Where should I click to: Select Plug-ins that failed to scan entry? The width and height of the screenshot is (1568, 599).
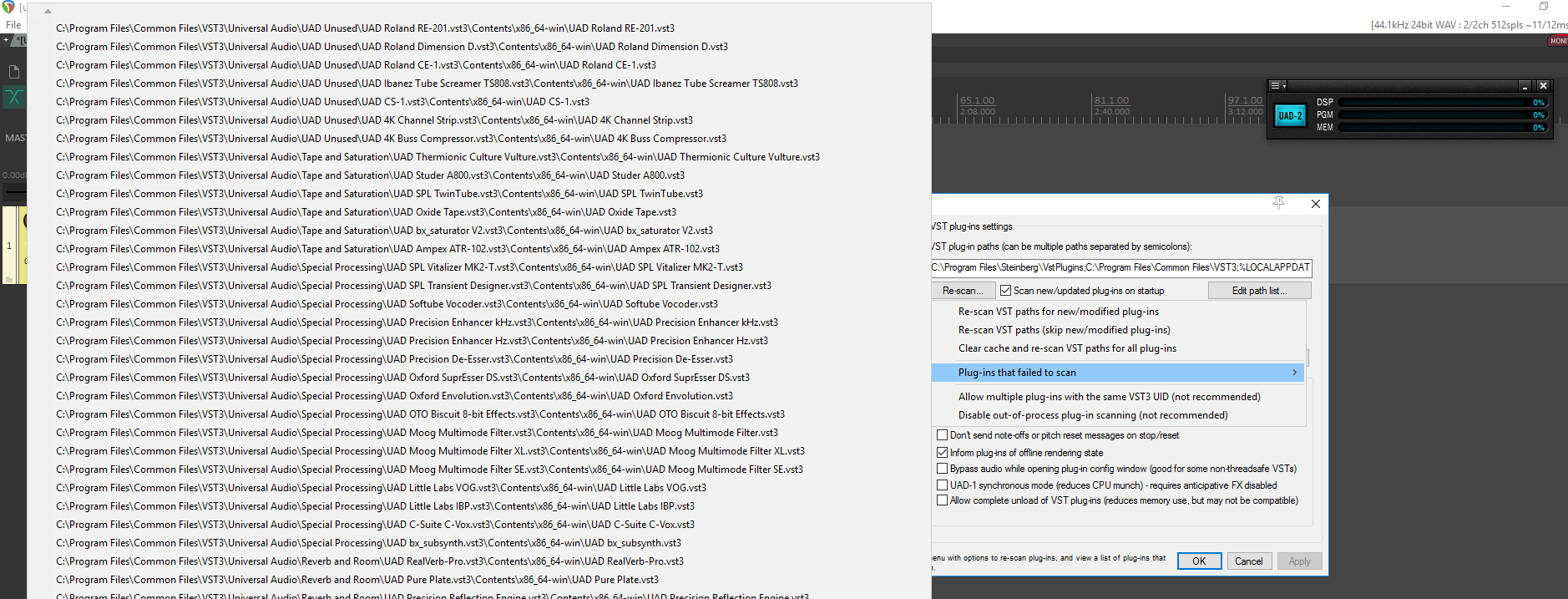[1119, 373]
